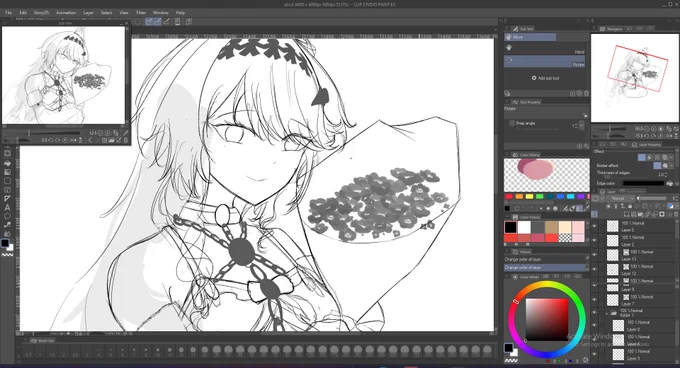Click the Navigator preview thumbnail
The image size is (680, 368).
pos(634,78)
